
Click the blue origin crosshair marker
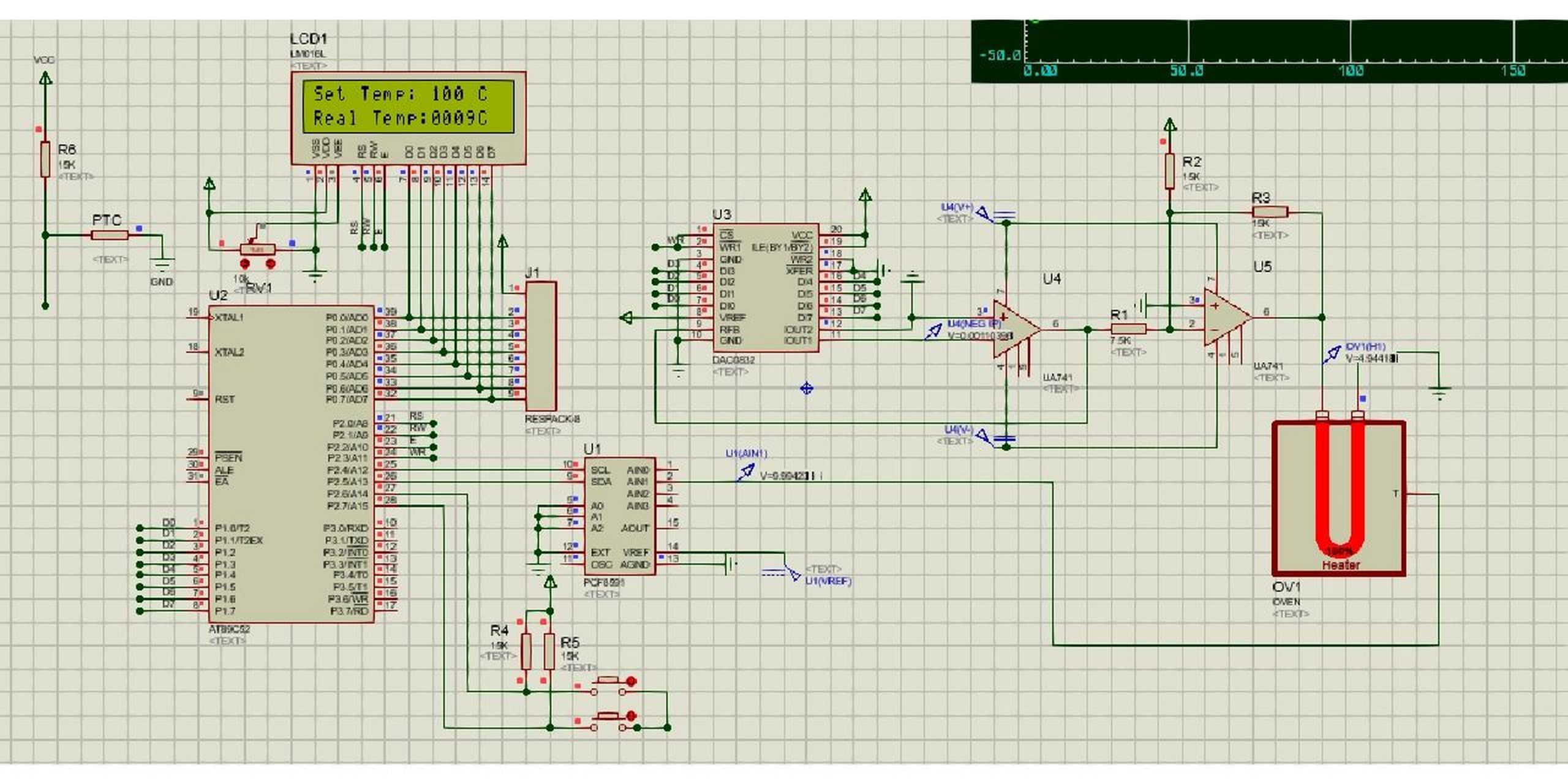point(807,388)
